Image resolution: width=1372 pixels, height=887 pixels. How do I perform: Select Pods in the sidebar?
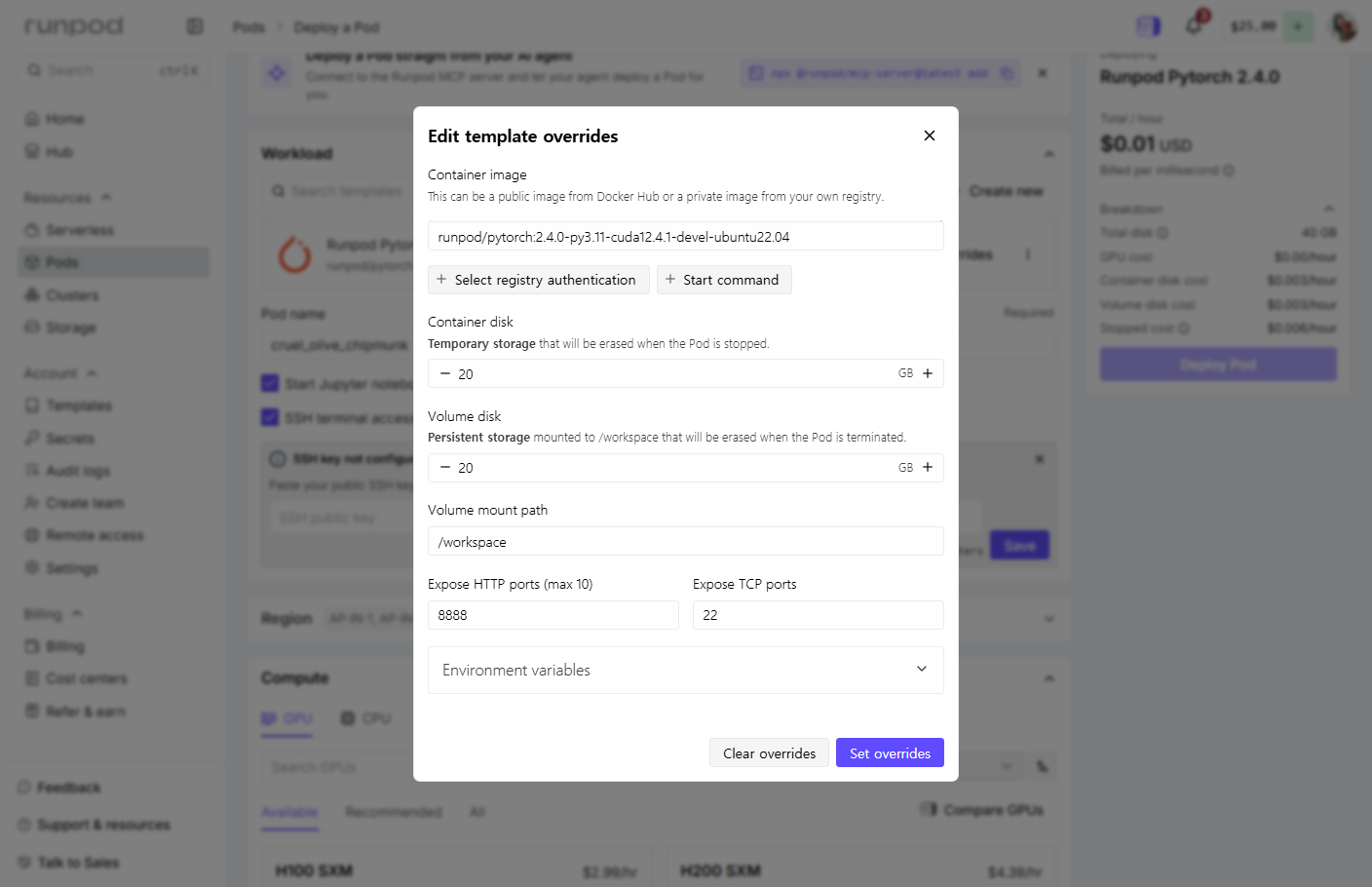click(x=113, y=262)
